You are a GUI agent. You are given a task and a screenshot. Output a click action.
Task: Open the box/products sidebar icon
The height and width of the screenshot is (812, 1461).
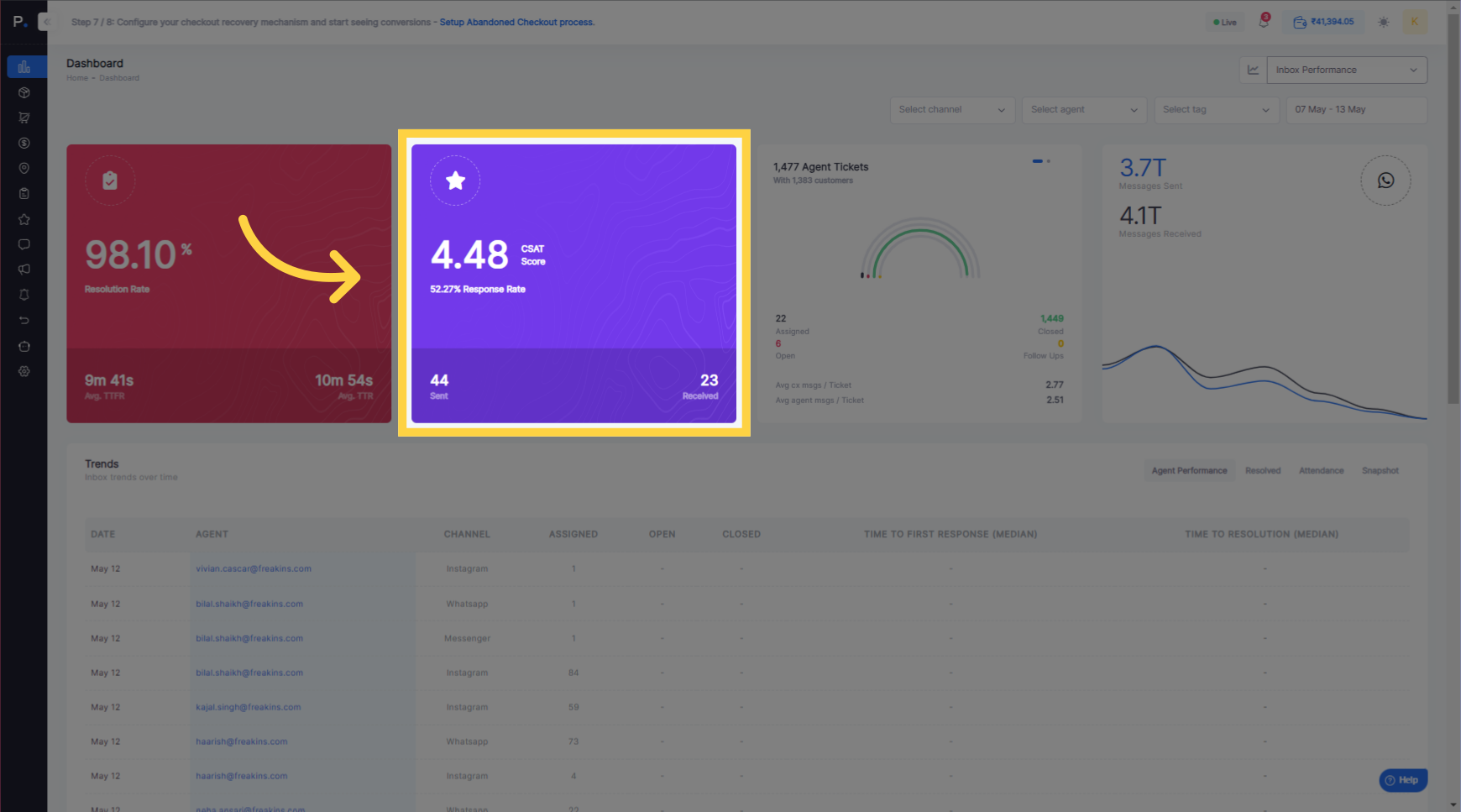pyautogui.click(x=24, y=92)
